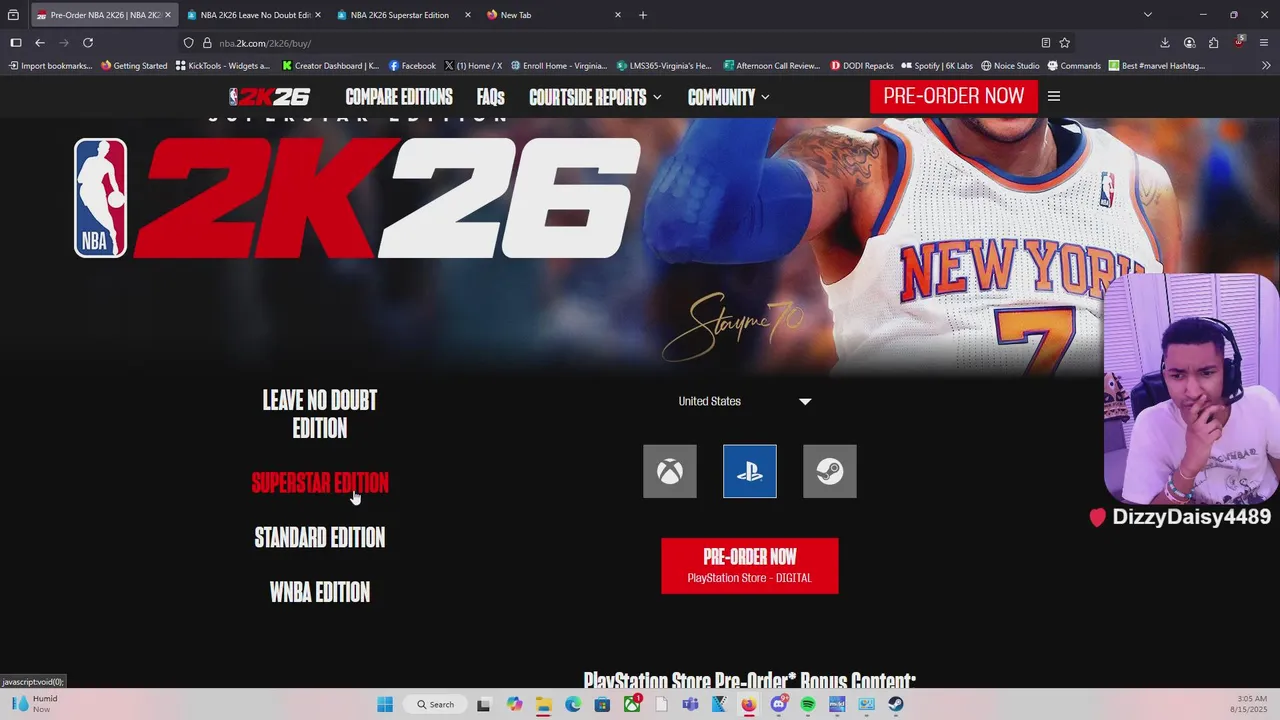Screen dimensions: 1280x720
Task: Open the Facebook bookmark
Action: (x=412, y=66)
